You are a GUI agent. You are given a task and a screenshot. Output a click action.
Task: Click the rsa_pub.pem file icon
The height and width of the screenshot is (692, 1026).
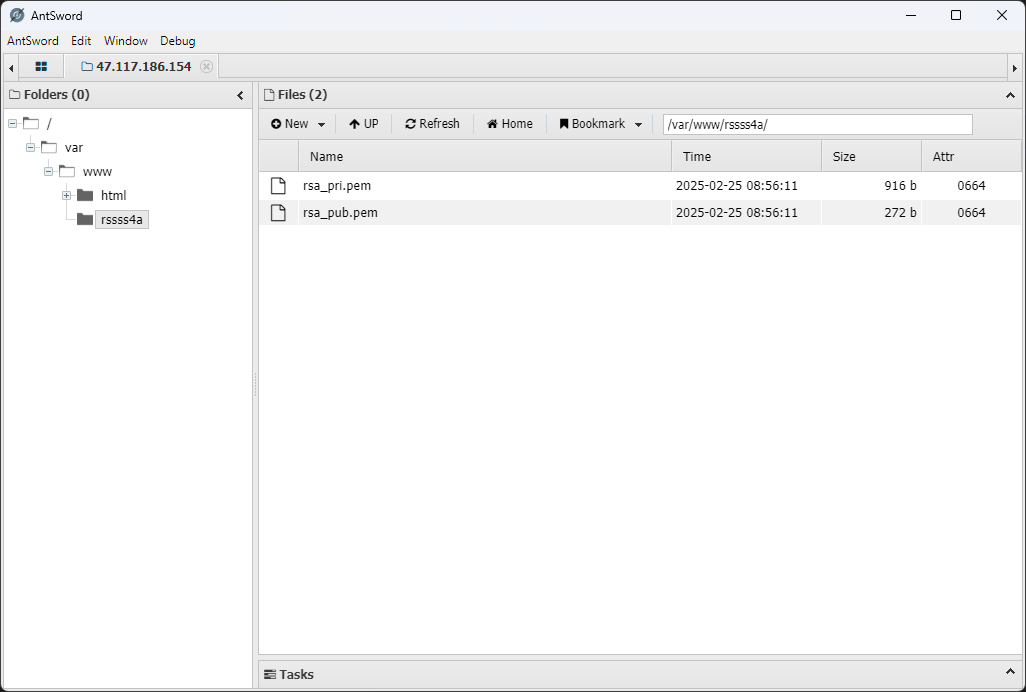(278, 213)
